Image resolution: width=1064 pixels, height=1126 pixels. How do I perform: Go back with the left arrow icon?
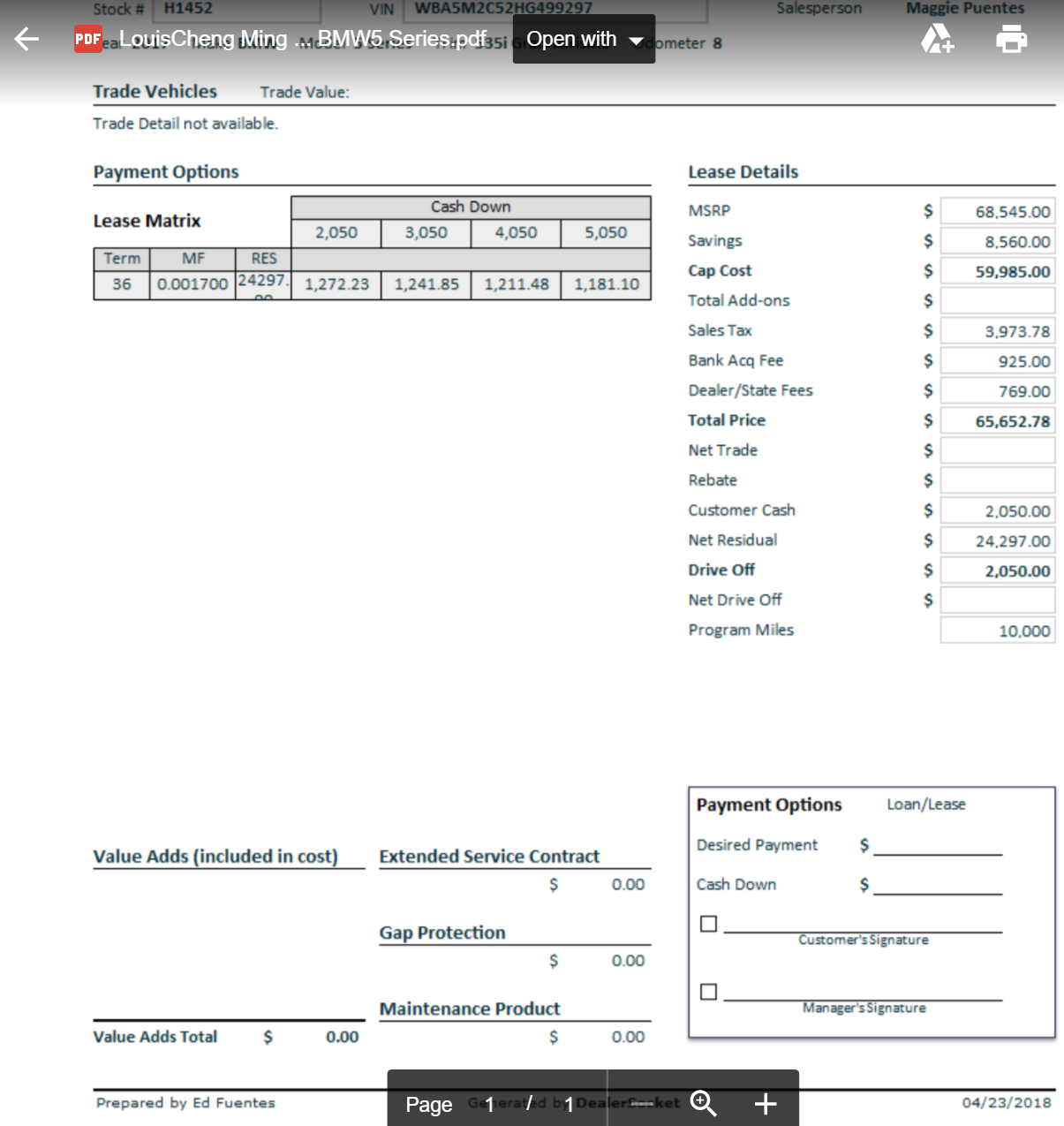[x=26, y=39]
